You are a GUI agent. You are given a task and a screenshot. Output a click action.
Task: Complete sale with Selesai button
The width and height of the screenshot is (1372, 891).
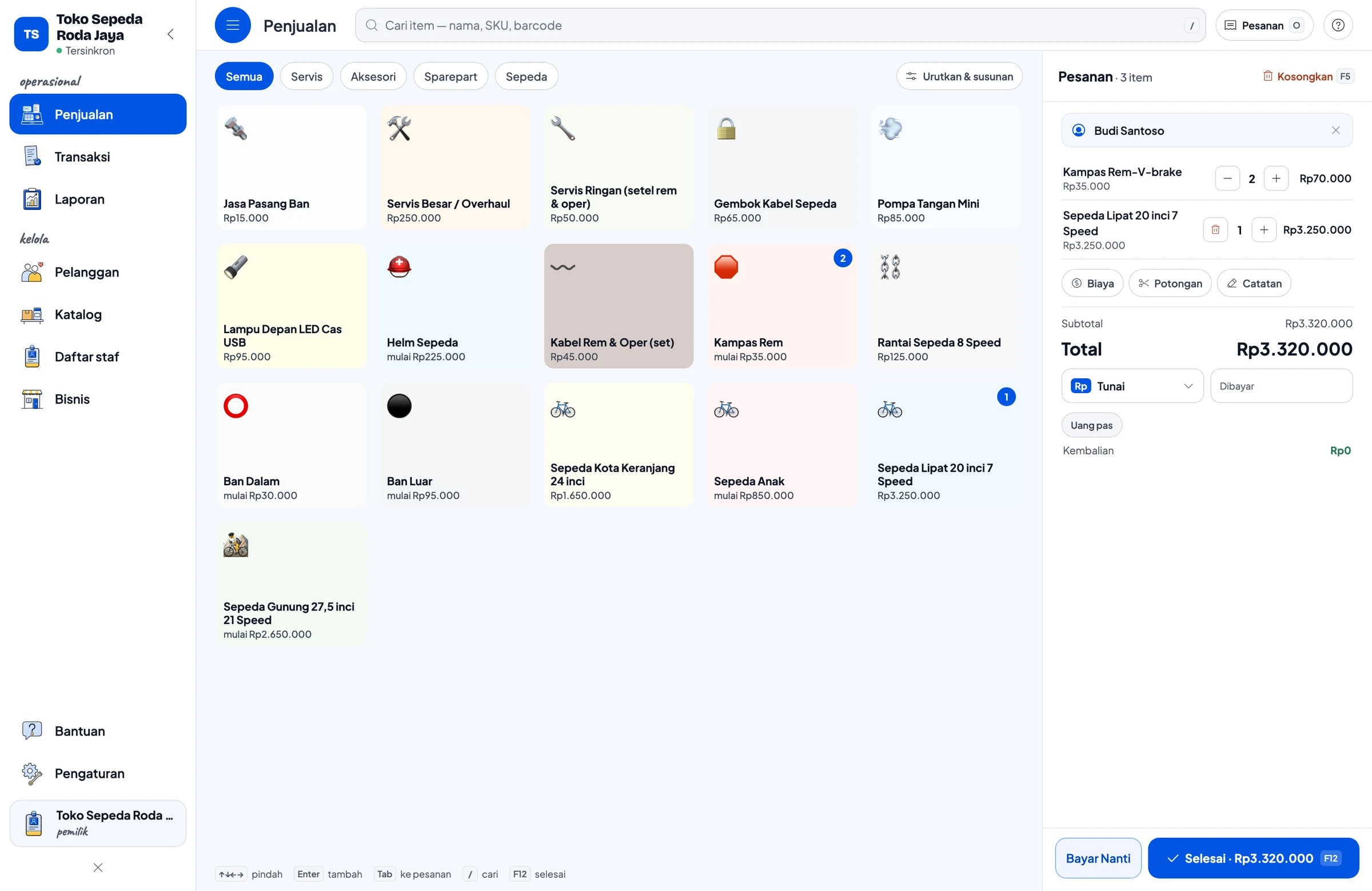pos(1253,858)
